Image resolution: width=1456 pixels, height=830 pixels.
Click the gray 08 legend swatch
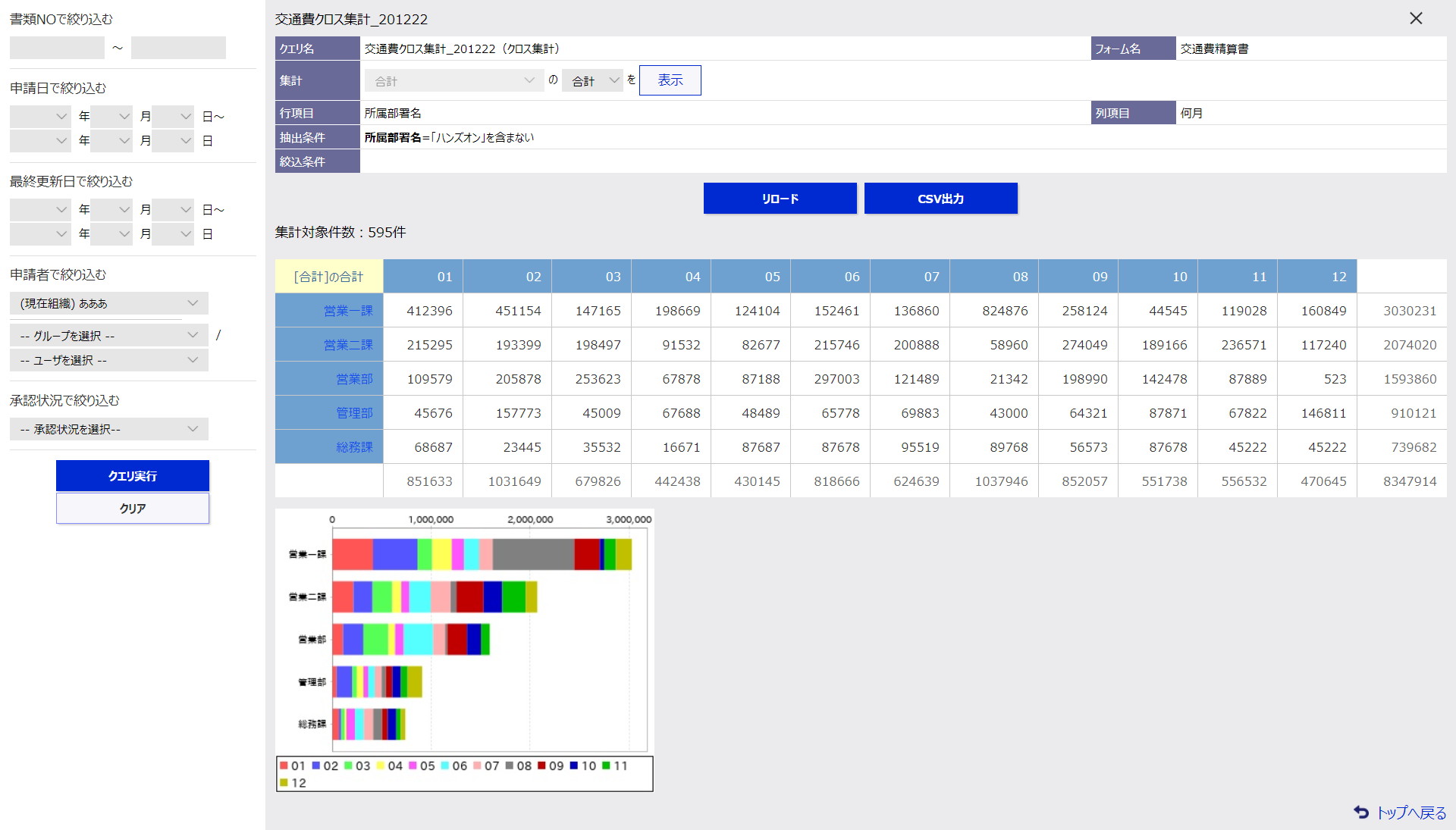click(x=510, y=766)
